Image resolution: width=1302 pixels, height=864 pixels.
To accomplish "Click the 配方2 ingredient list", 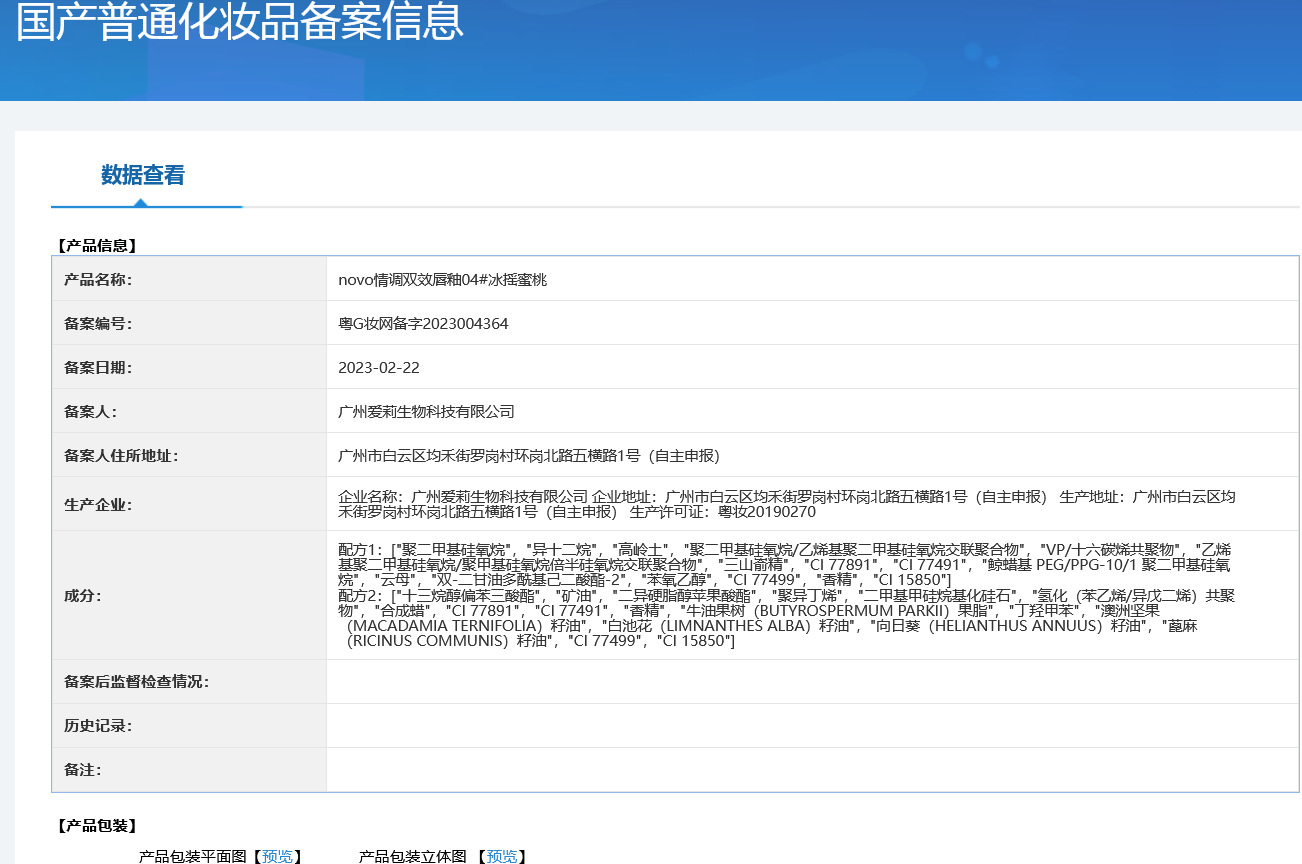I will [788, 619].
